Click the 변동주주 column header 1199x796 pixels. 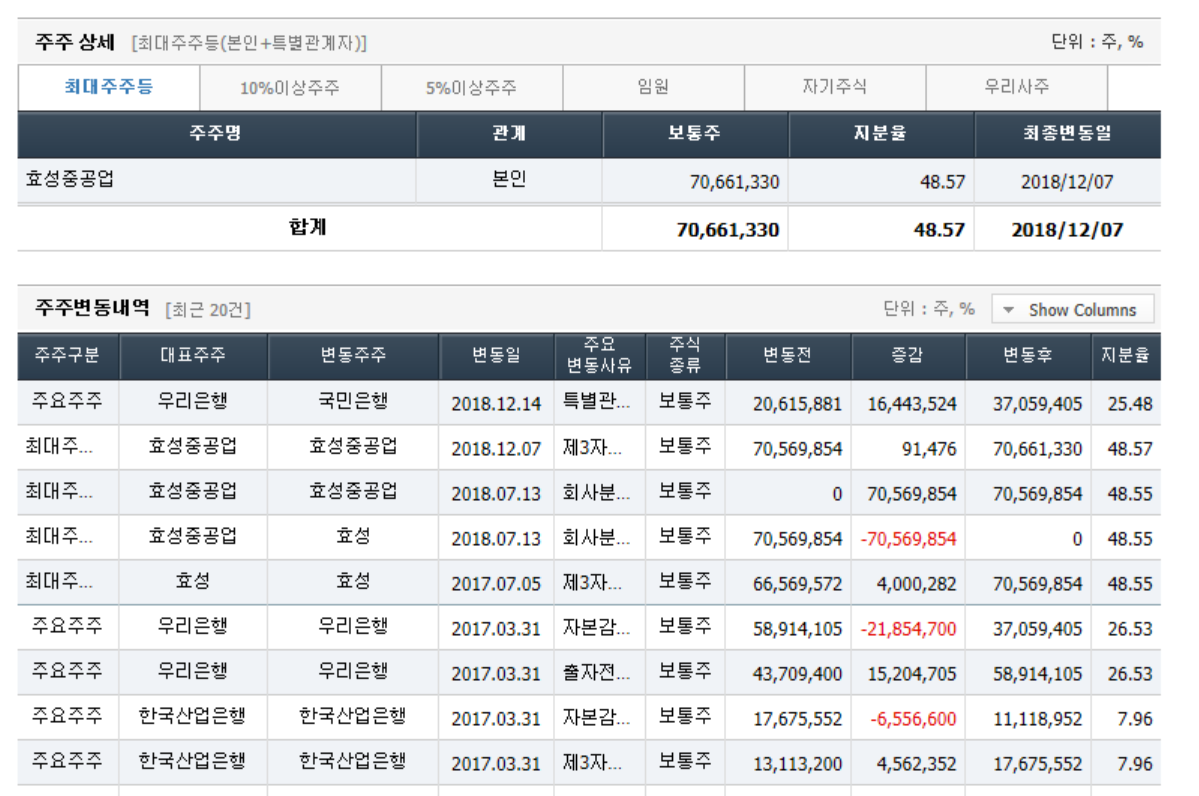(x=353, y=356)
